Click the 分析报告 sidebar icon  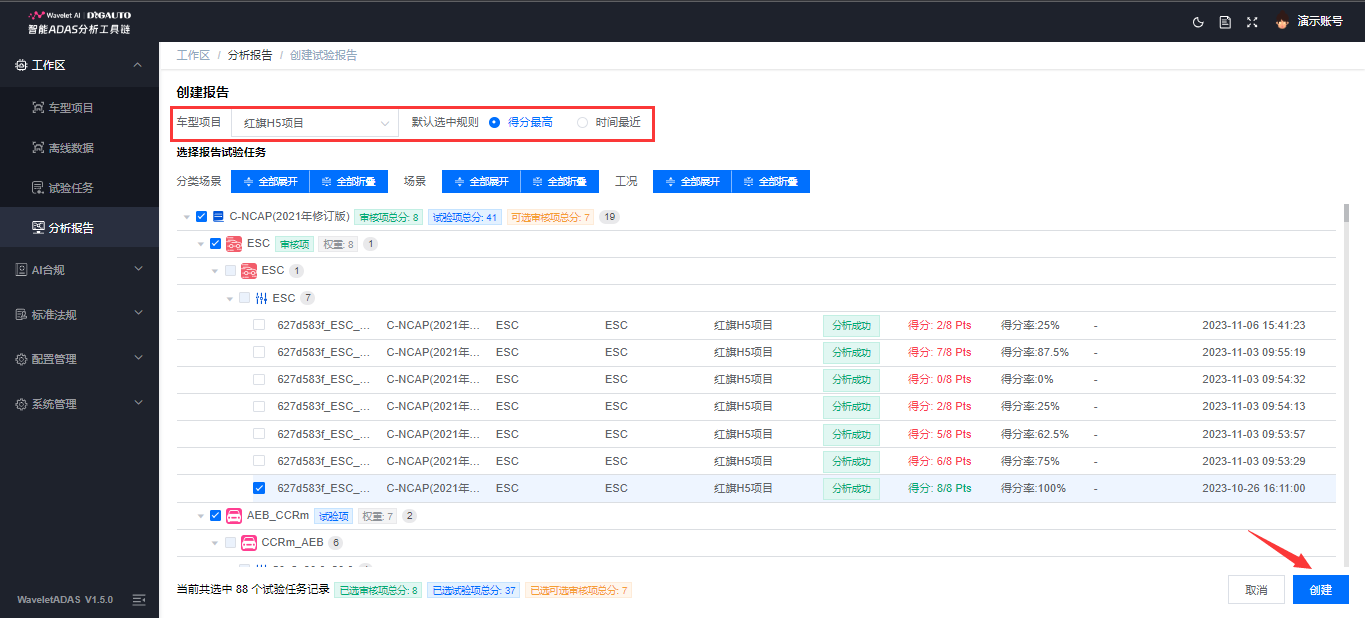coord(38,227)
